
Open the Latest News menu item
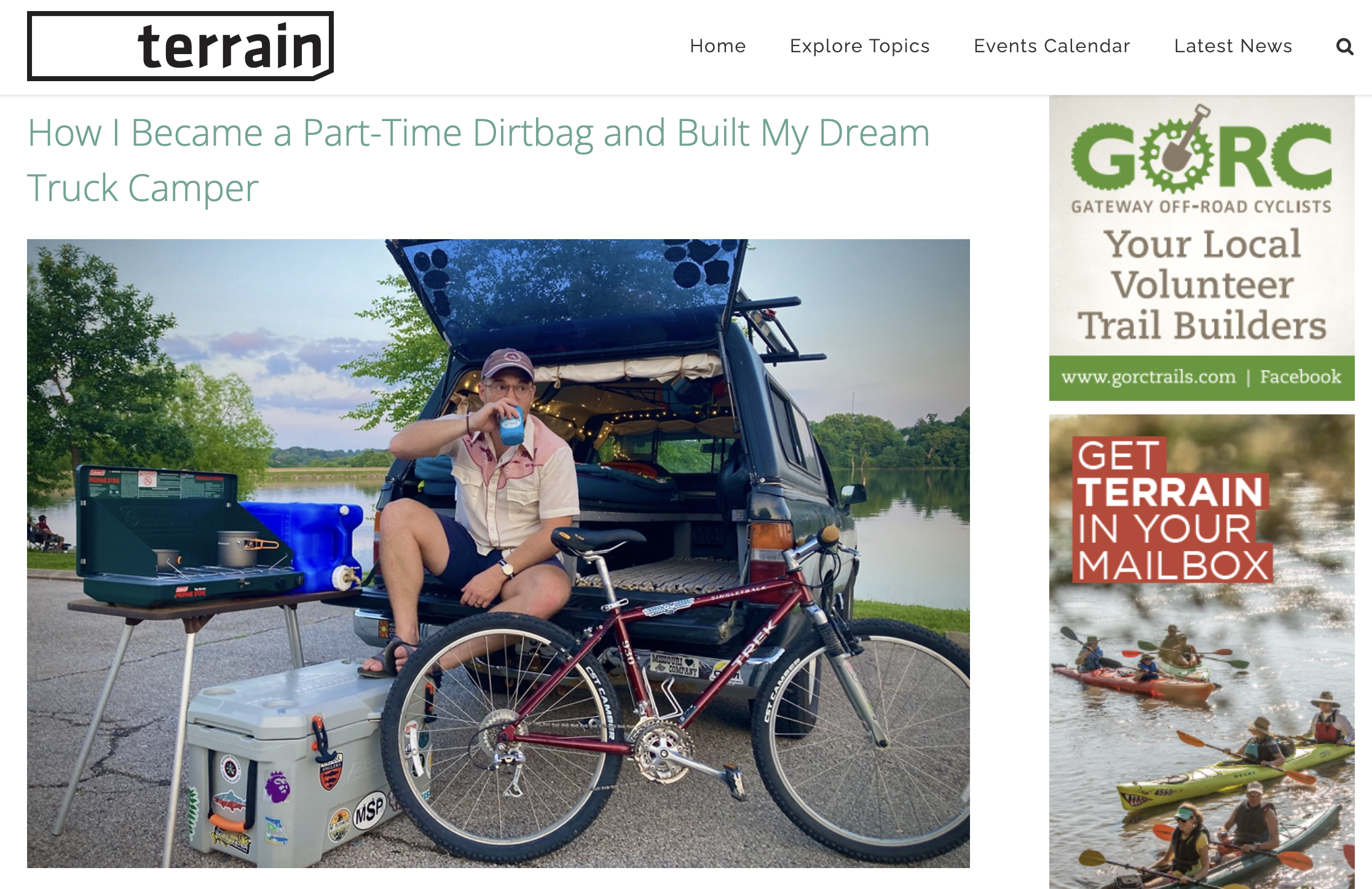[1232, 46]
